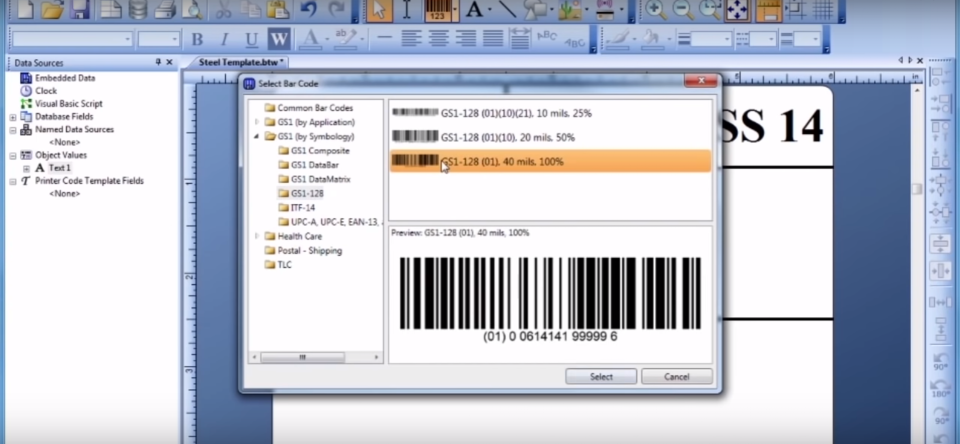Click the Select button
Screen dimensions: 960x444
coord(601,377)
